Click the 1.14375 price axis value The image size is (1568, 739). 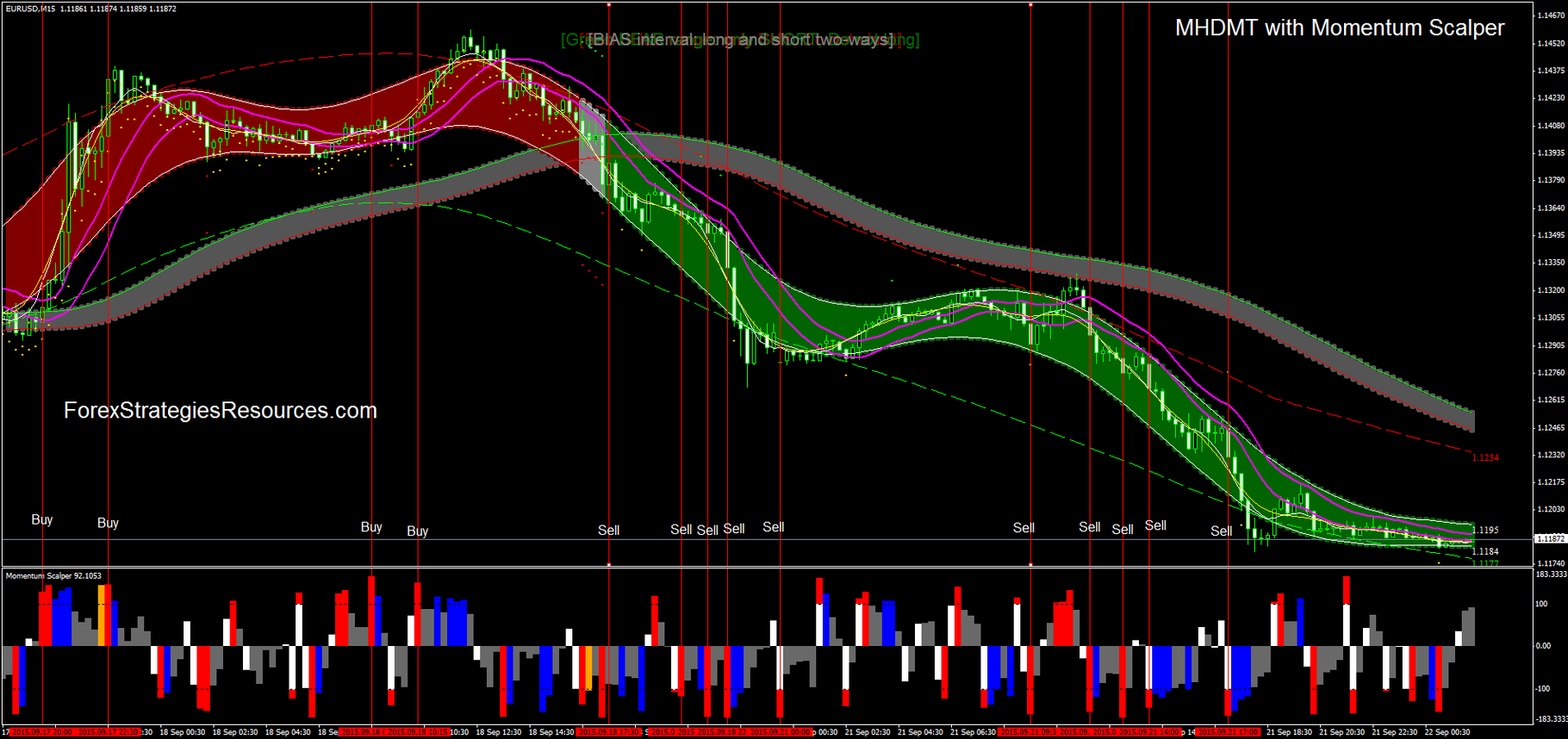pos(1551,71)
